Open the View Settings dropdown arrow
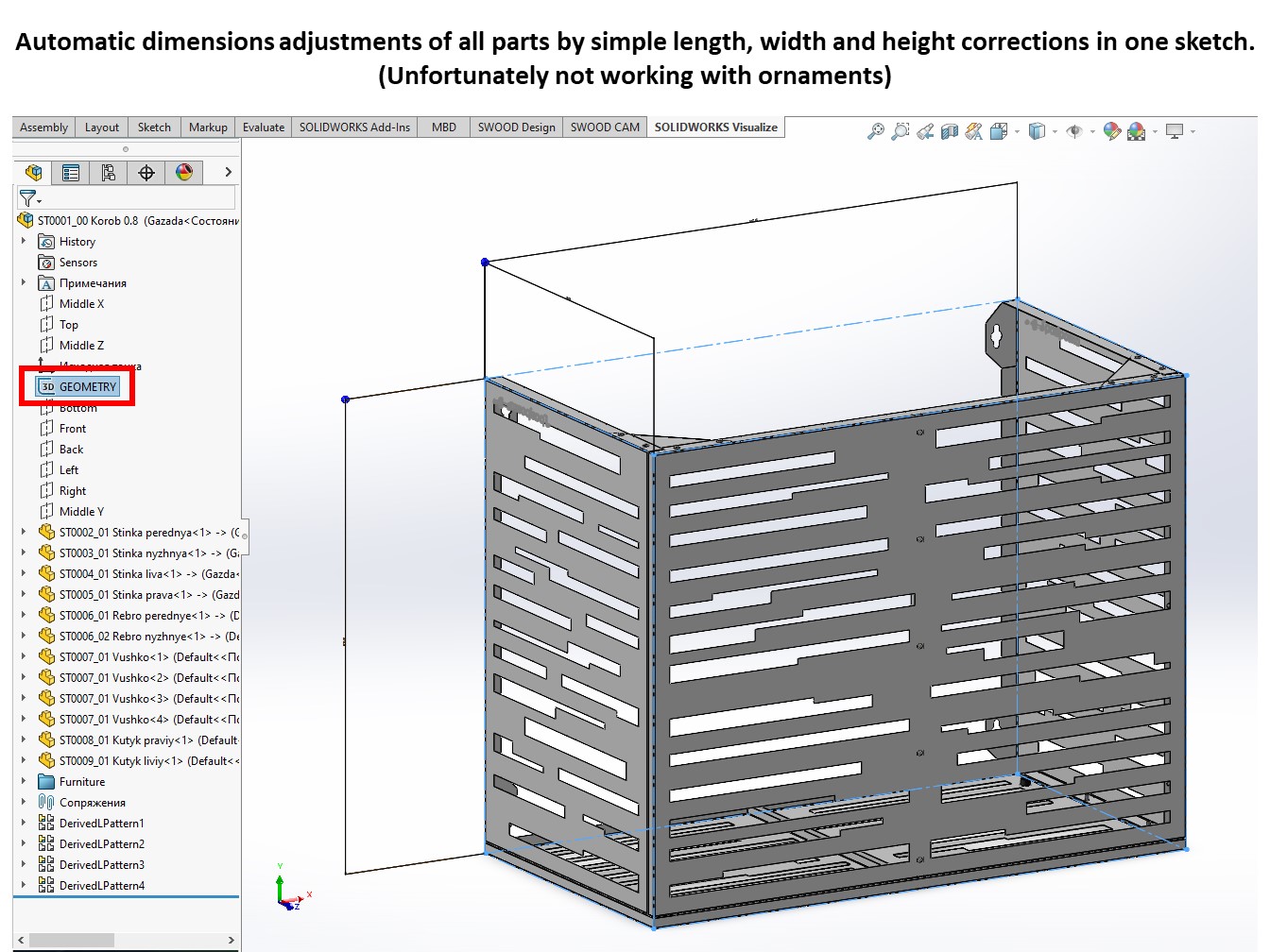1270x952 pixels. click(x=1193, y=132)
